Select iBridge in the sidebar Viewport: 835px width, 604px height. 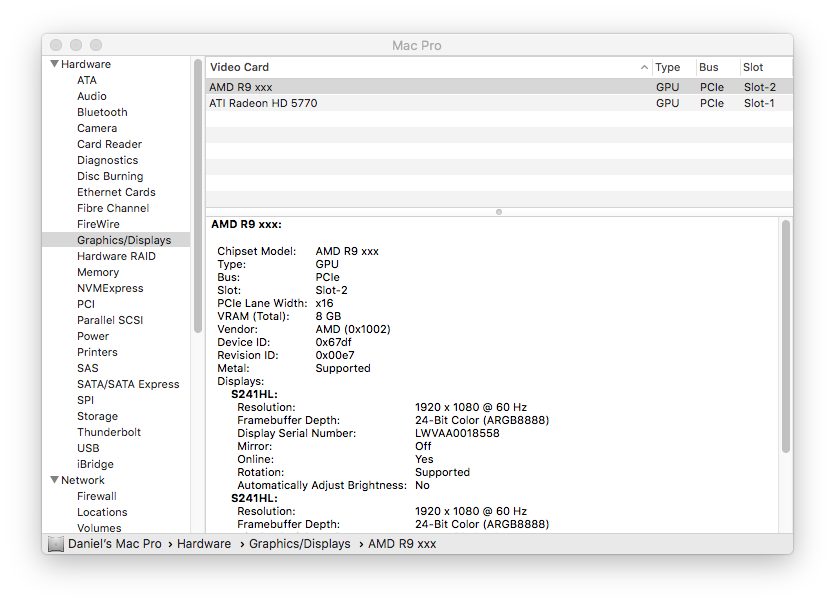point(95,463)
